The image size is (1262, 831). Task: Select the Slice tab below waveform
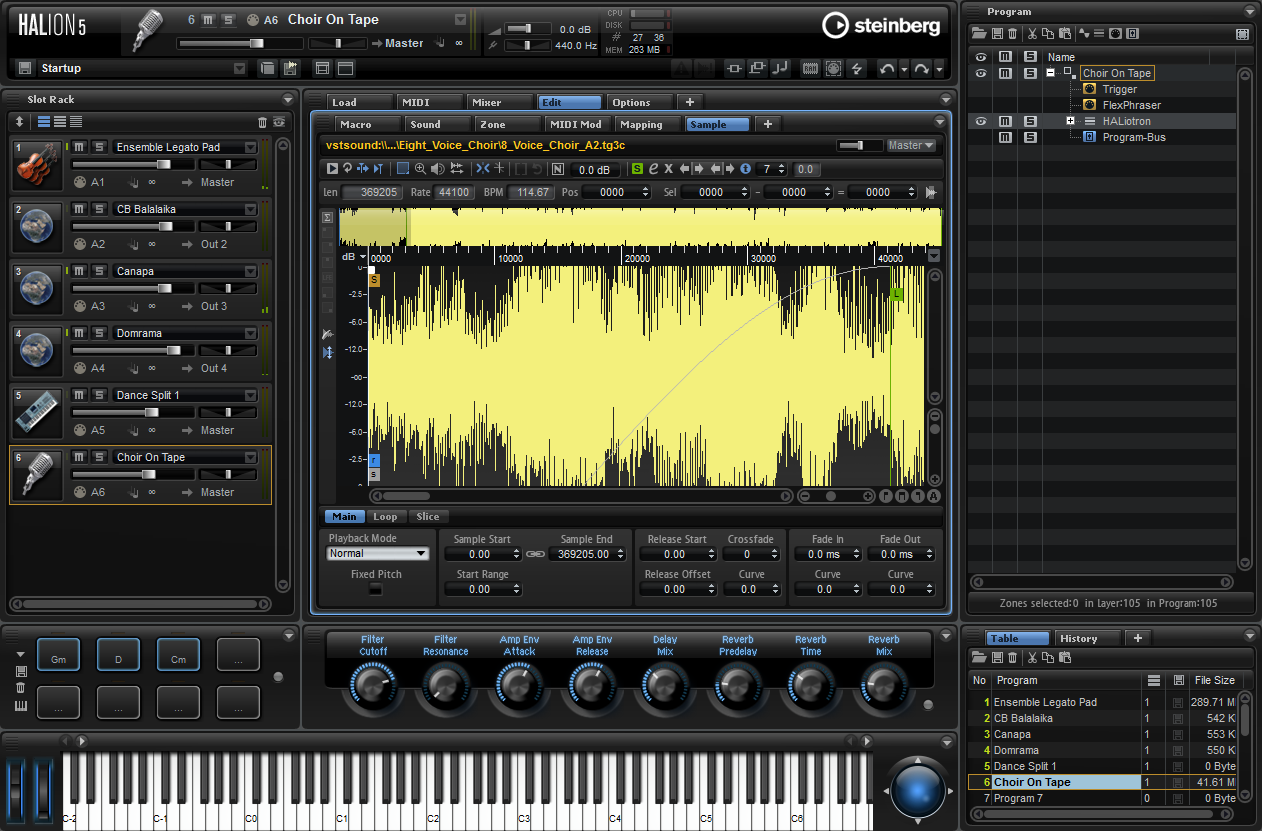[428, 517]
